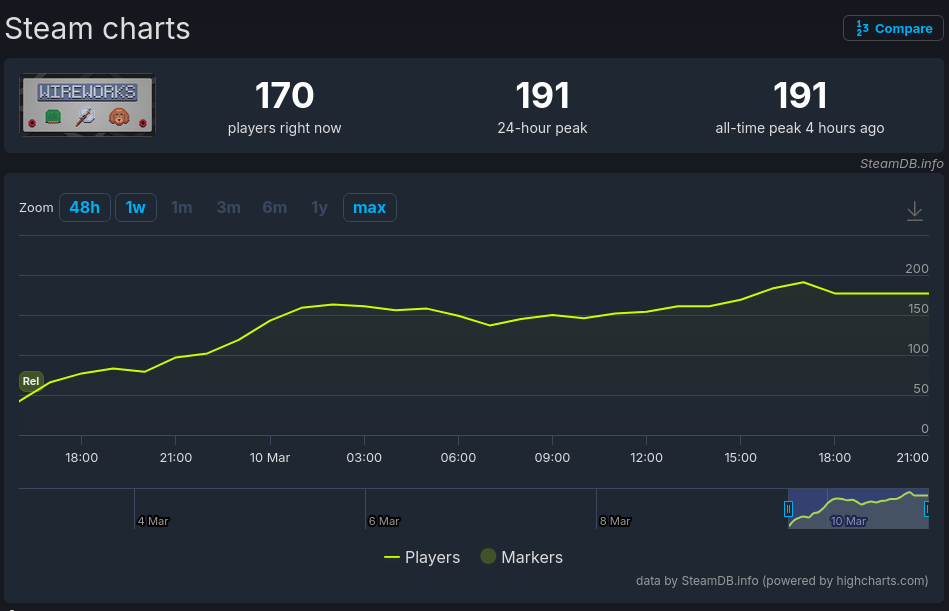This screenshot has width=949, height=611.
Task: Open the Wireworks game thumbnail
Action: 87,105
